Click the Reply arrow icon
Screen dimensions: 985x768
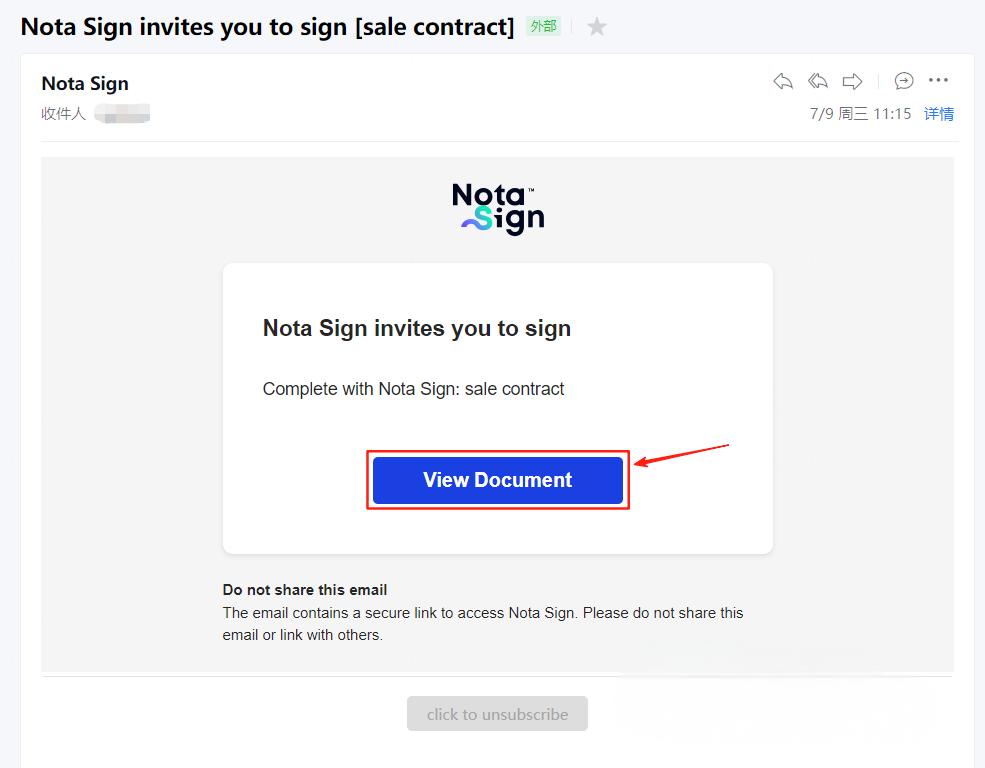[x=783, y=81]
